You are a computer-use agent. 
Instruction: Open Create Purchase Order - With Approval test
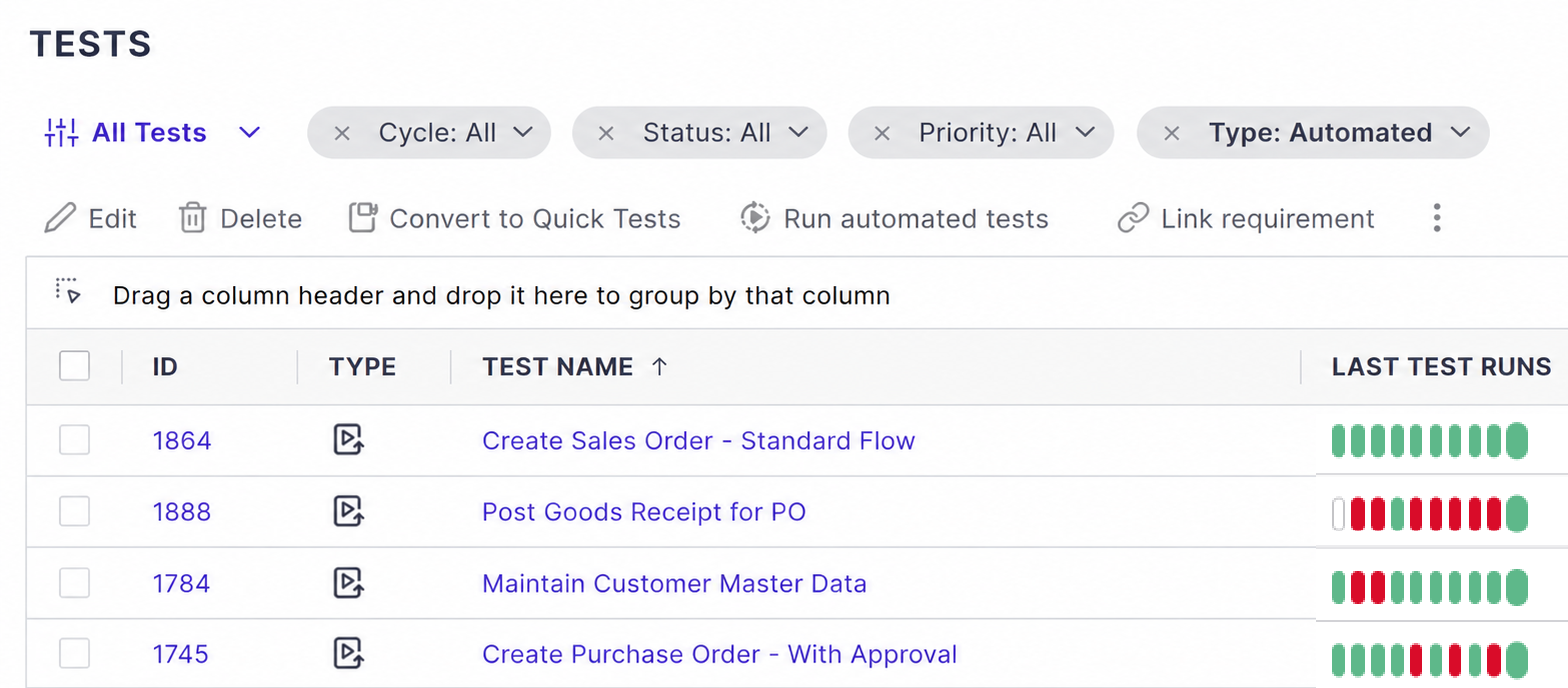[719, 654]
